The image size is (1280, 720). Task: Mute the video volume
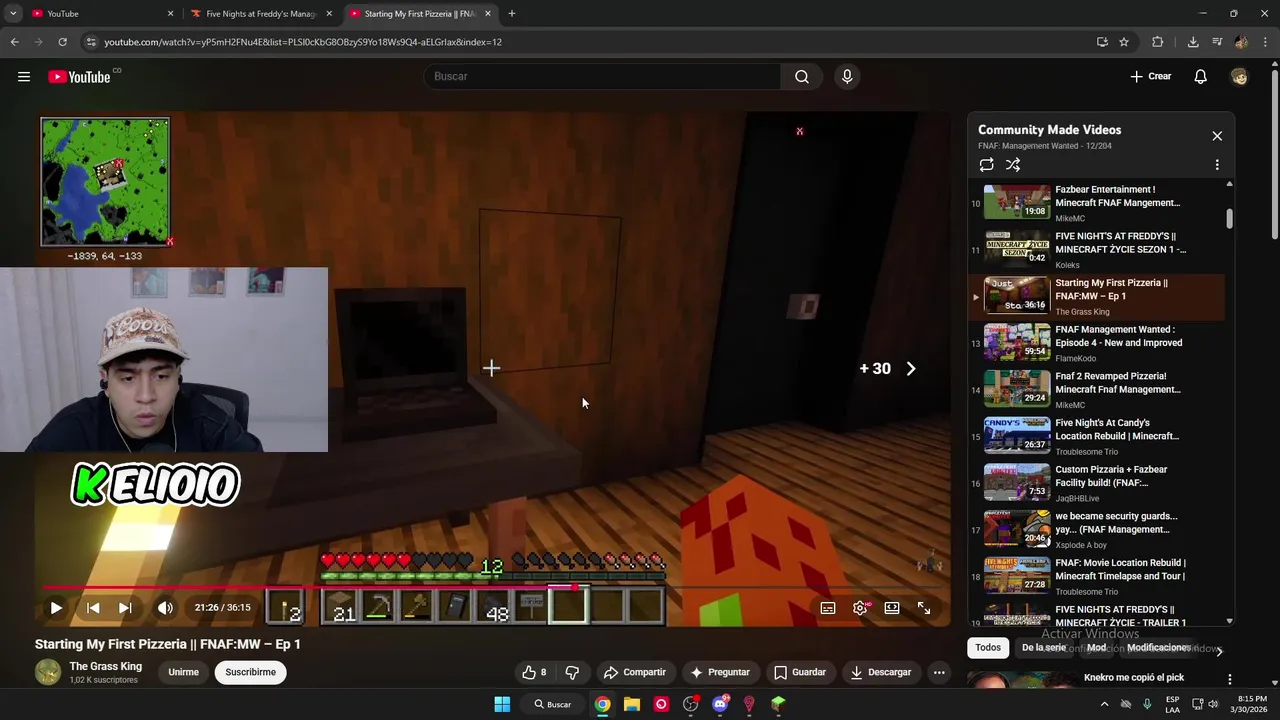point(165,607)
